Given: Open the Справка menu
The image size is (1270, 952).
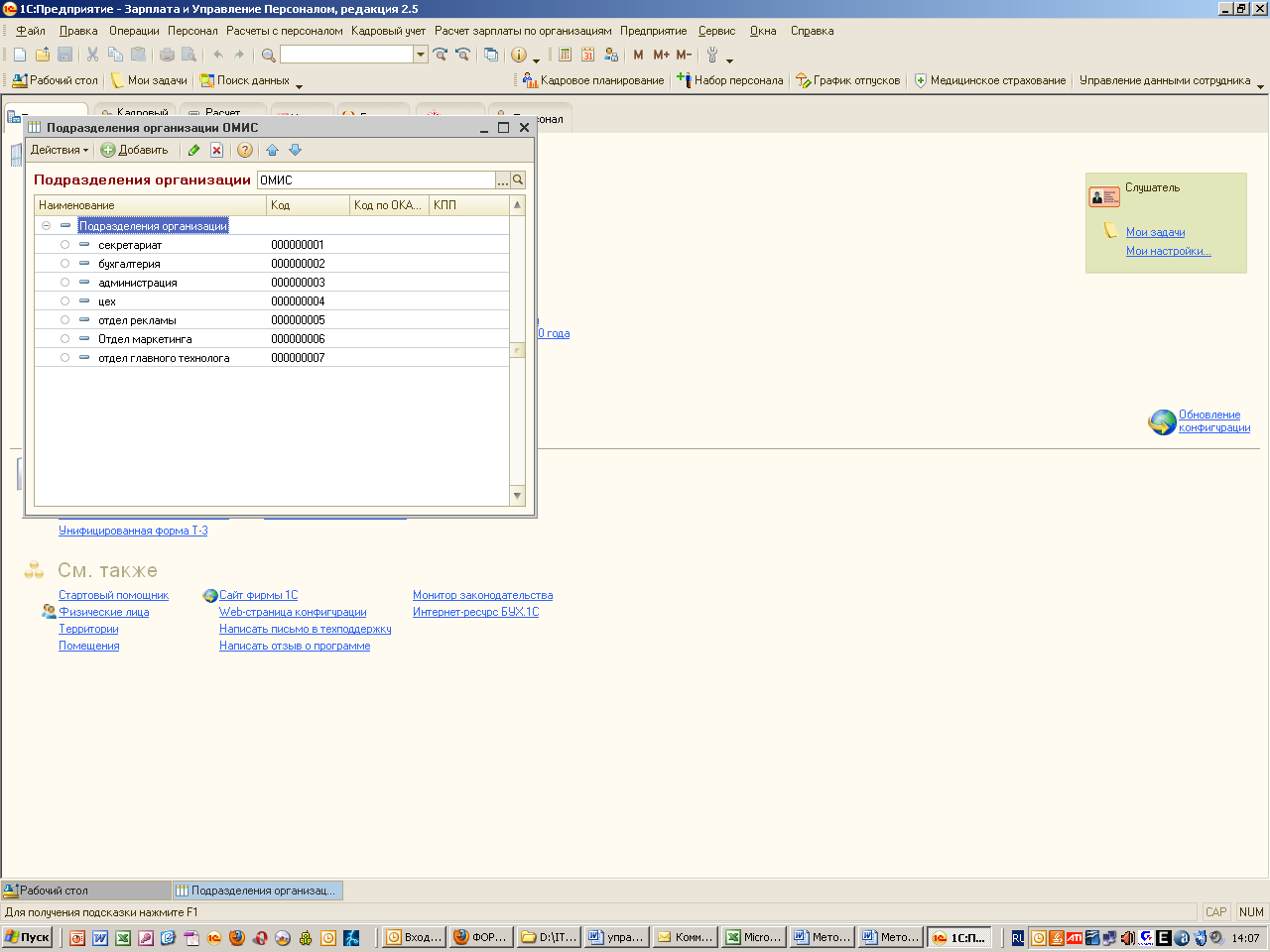Looking at the screenshot, I should tap(812, 31).
